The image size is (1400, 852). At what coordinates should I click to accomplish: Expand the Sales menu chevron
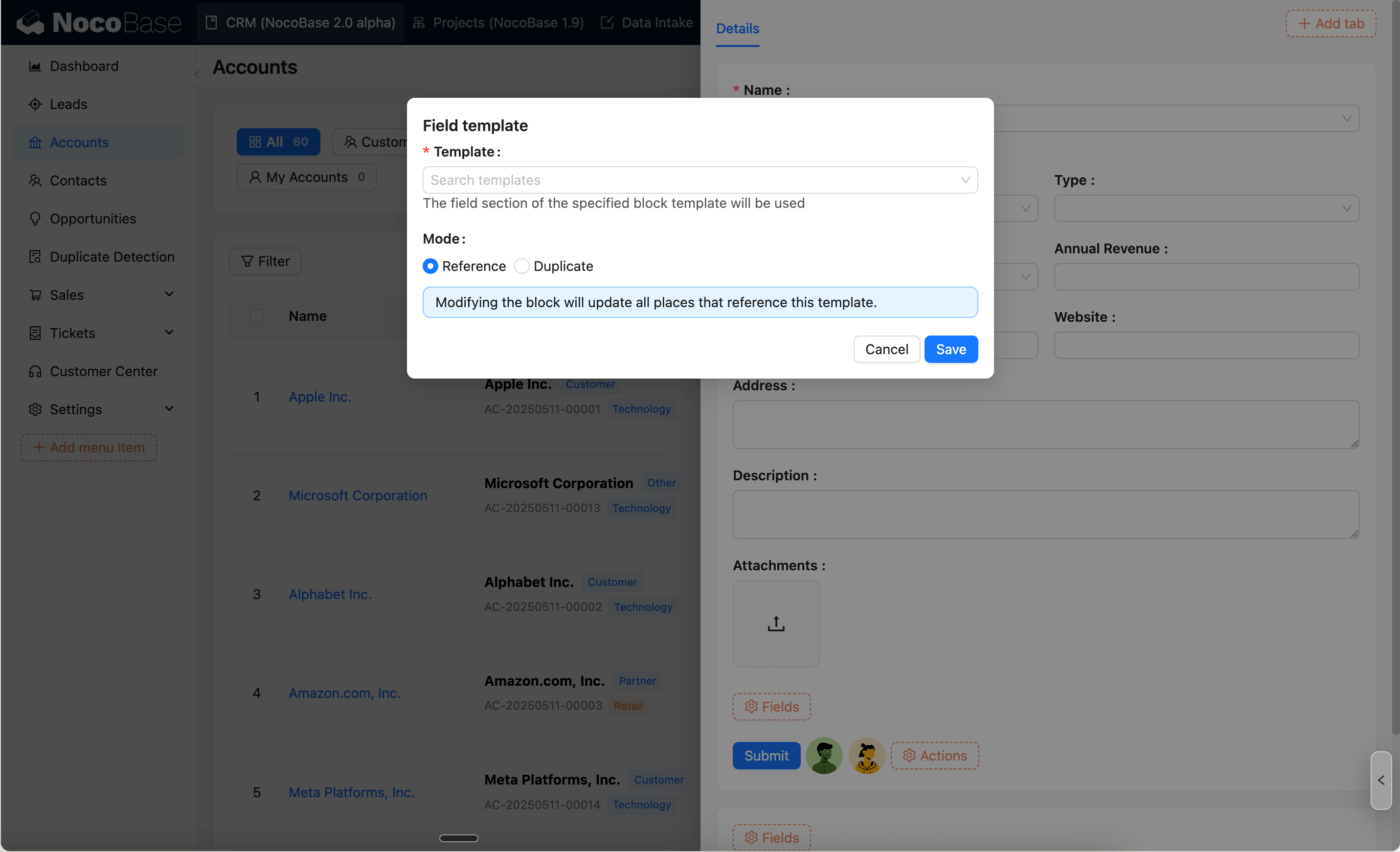pyautogui.click(x=169, y=294)
